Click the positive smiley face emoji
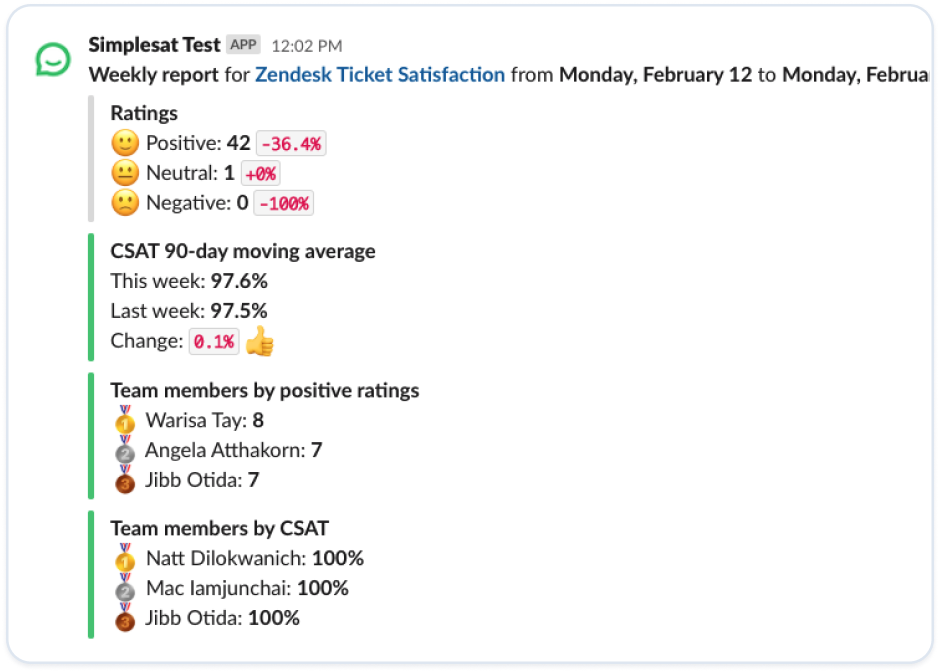 coord(125,143)
